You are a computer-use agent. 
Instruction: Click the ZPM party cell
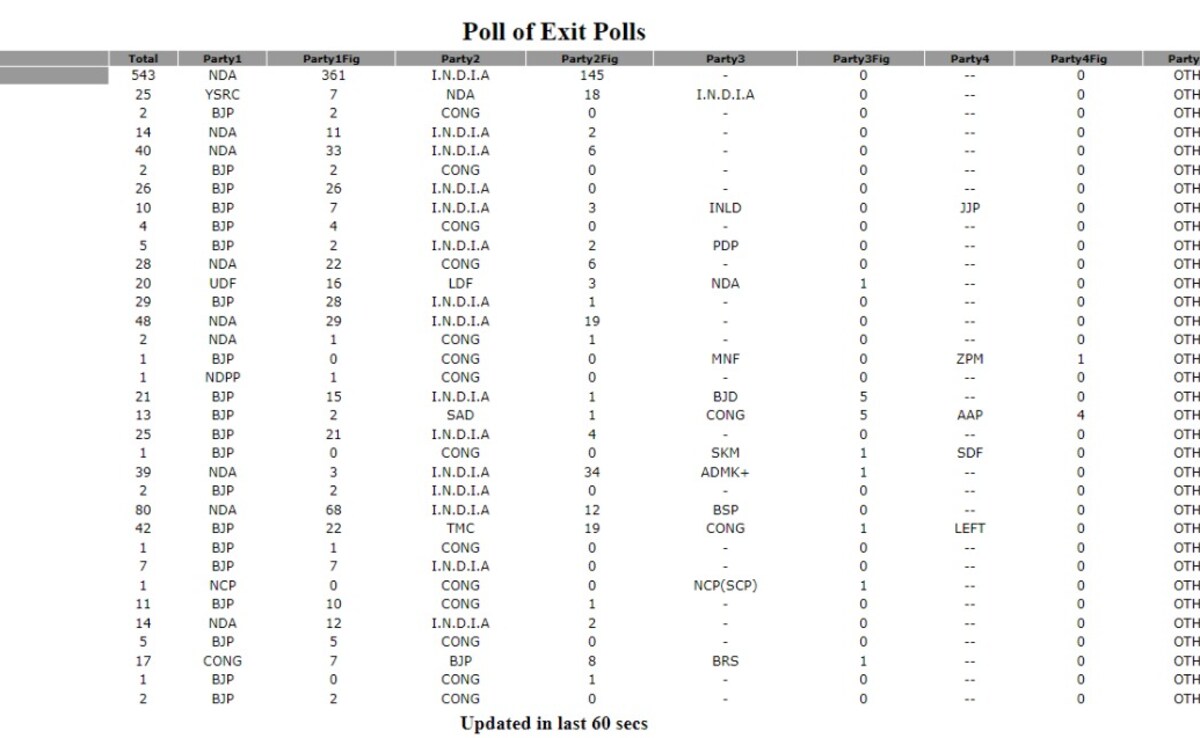970,358
